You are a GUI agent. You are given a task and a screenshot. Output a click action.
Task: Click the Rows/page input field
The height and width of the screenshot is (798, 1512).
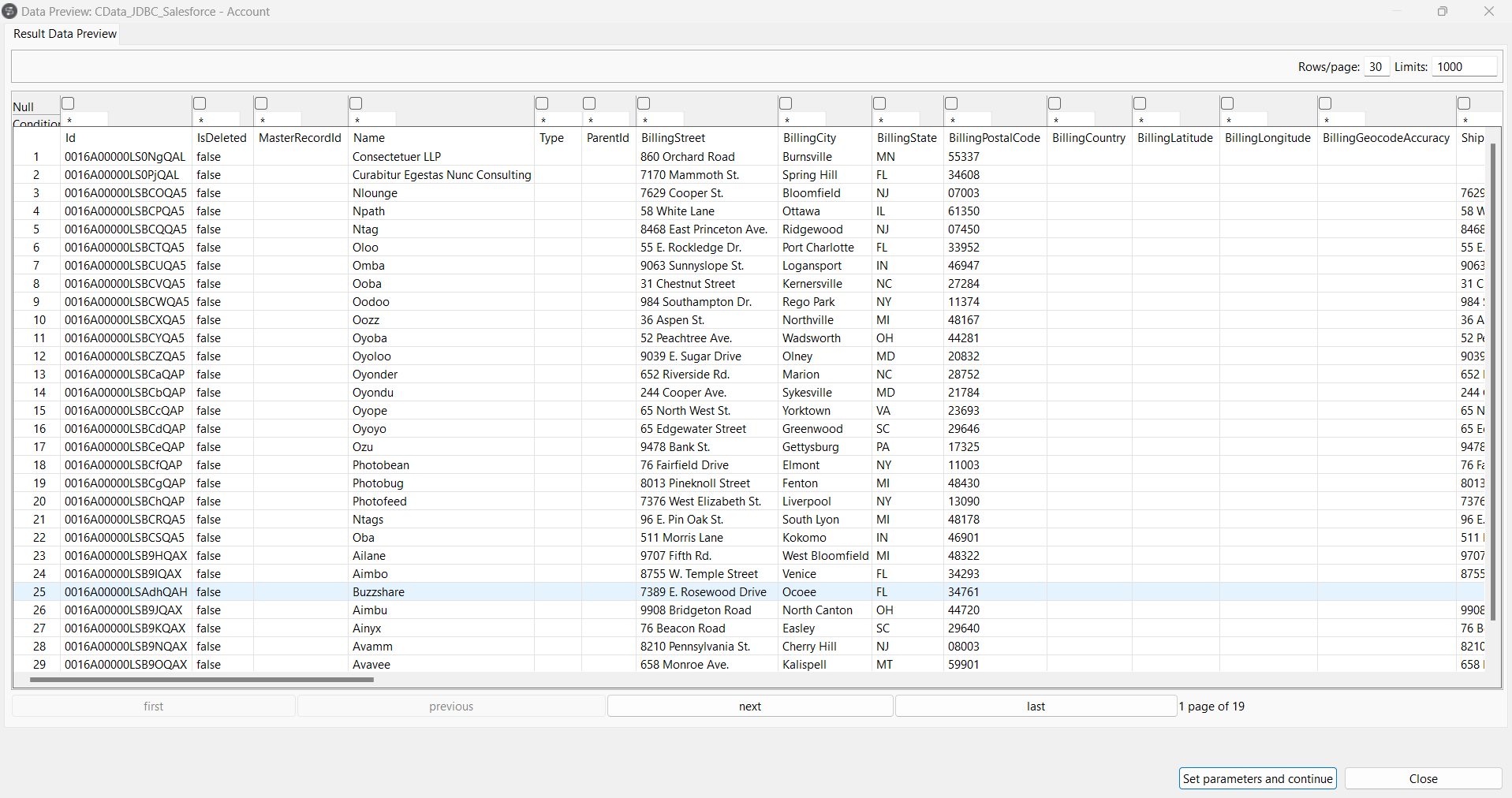click(1376, 67)
